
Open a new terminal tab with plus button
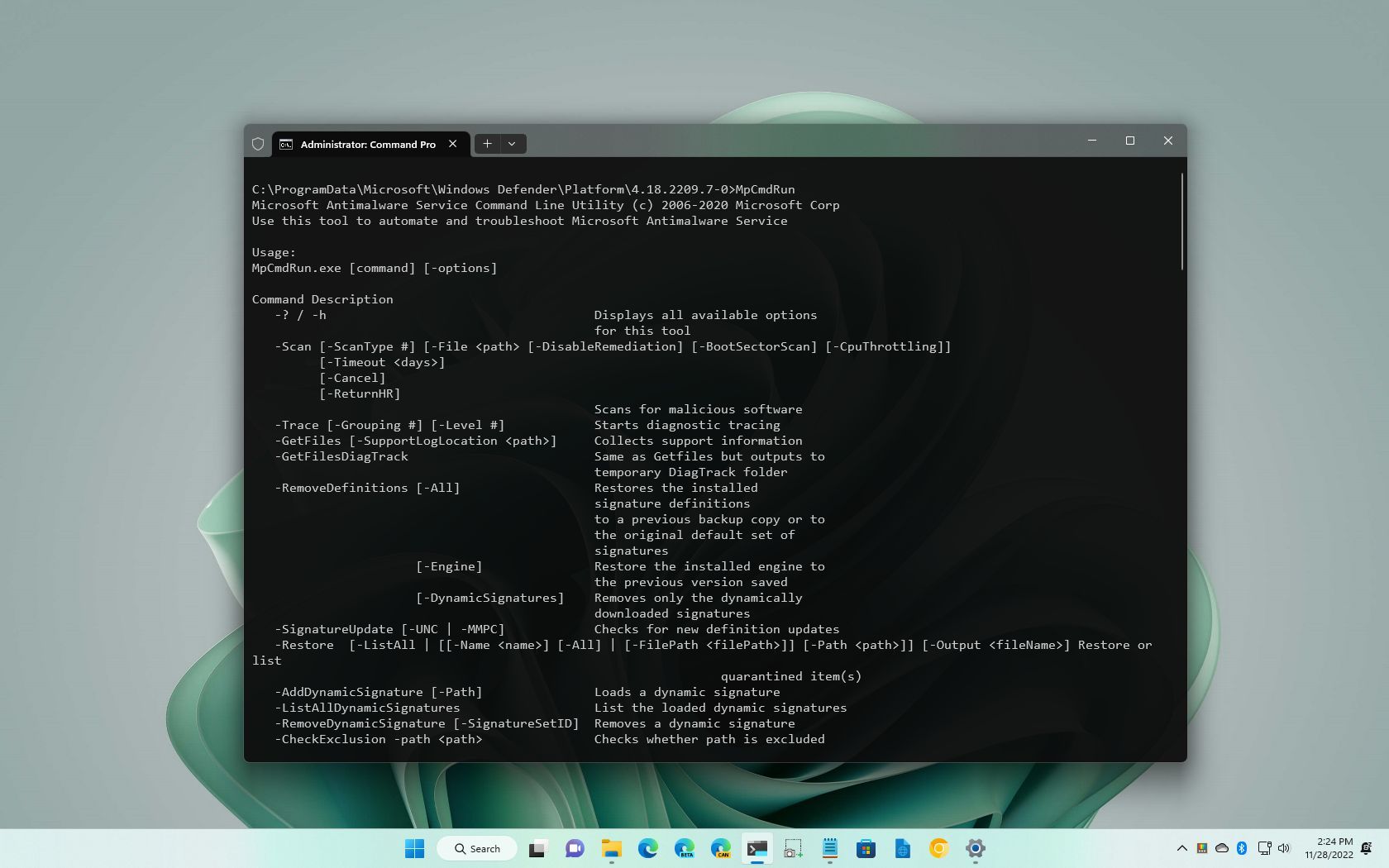[x=487, y=144]
